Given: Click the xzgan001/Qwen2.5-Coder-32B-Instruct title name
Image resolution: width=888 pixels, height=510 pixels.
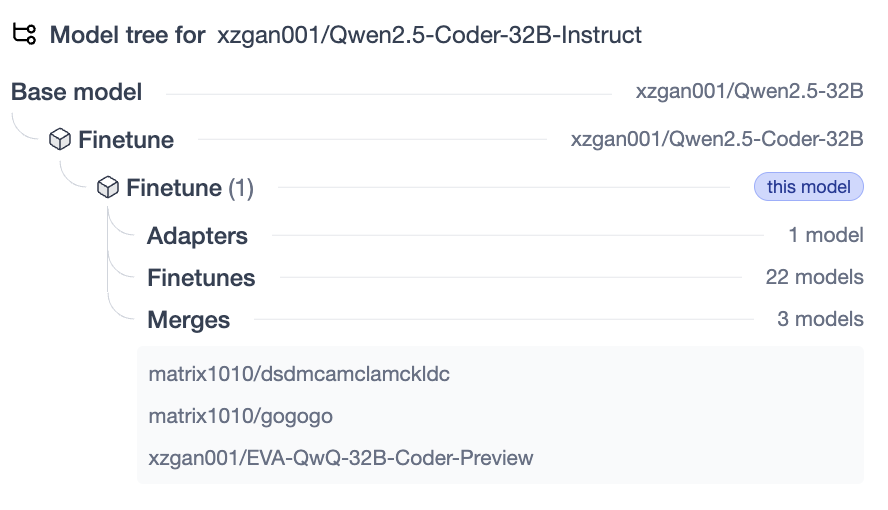Looking at the screenshot, I should click(429, 35).
